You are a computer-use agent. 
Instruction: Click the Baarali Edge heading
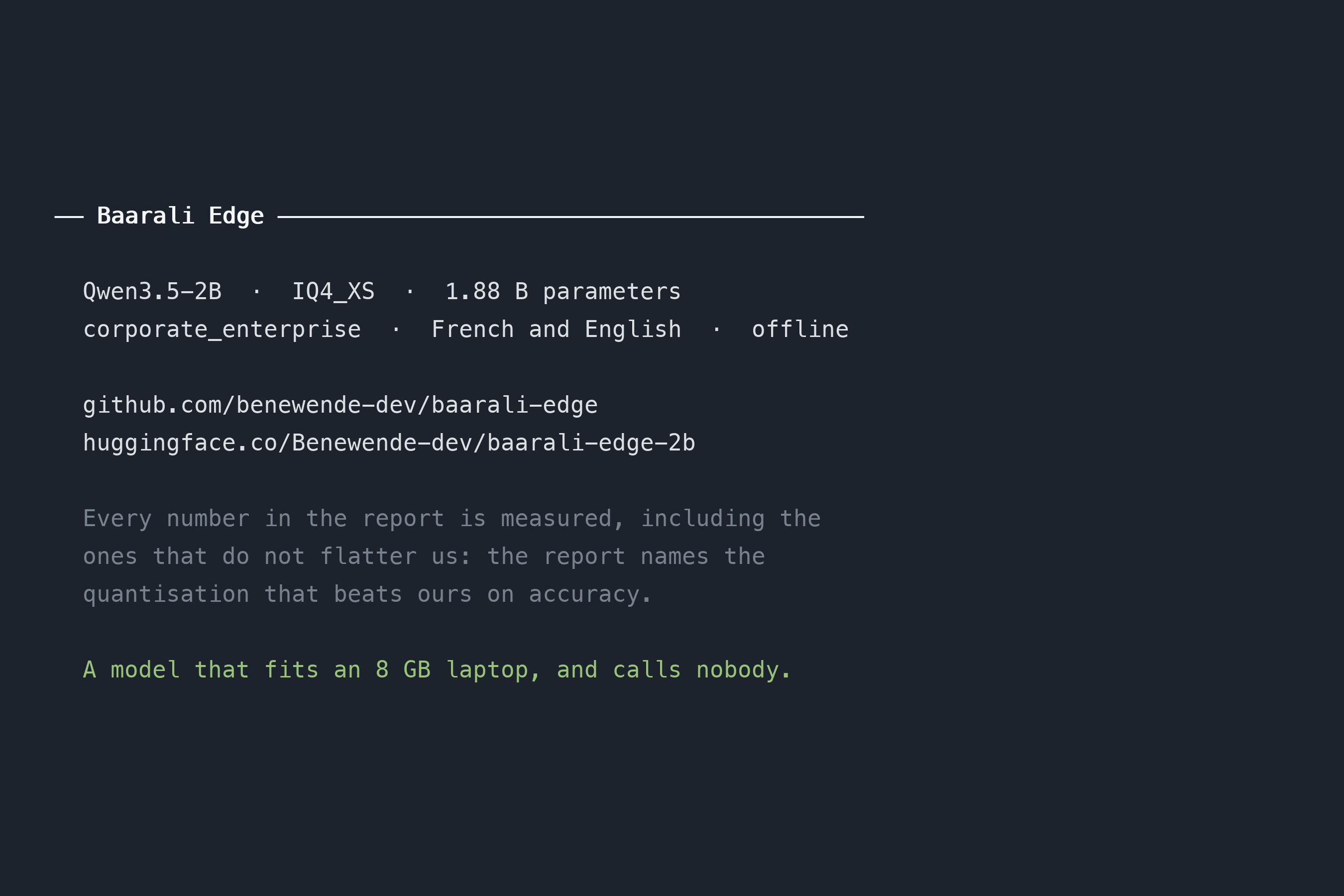(181, 217)
